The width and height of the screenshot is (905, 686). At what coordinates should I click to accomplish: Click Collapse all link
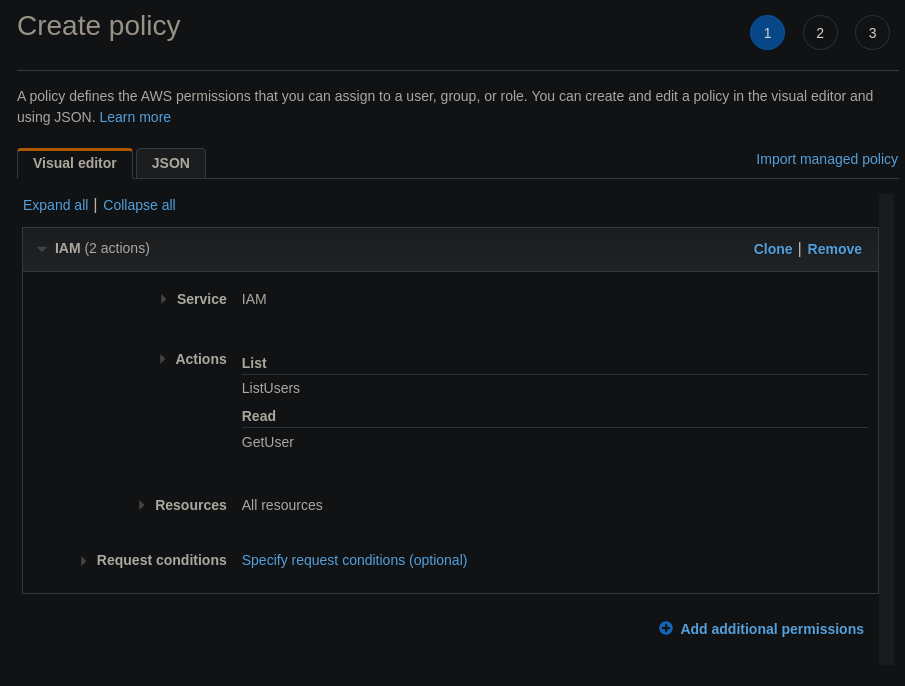coord(139,205)
